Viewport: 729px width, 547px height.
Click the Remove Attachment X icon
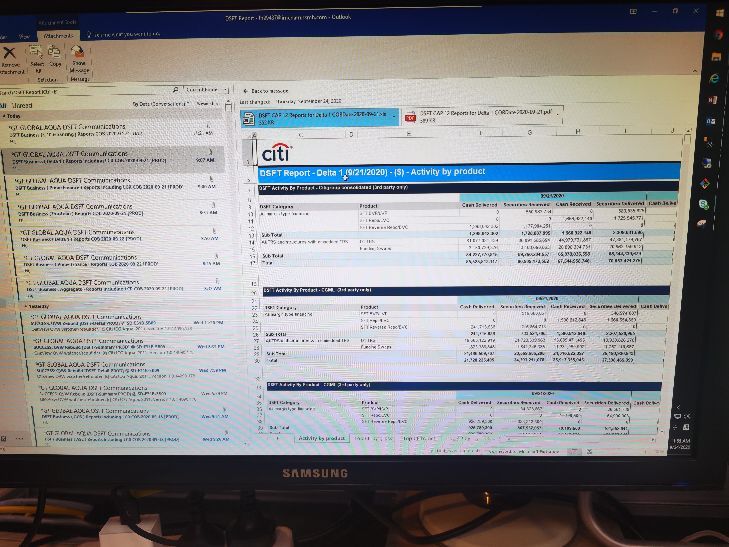10,53
